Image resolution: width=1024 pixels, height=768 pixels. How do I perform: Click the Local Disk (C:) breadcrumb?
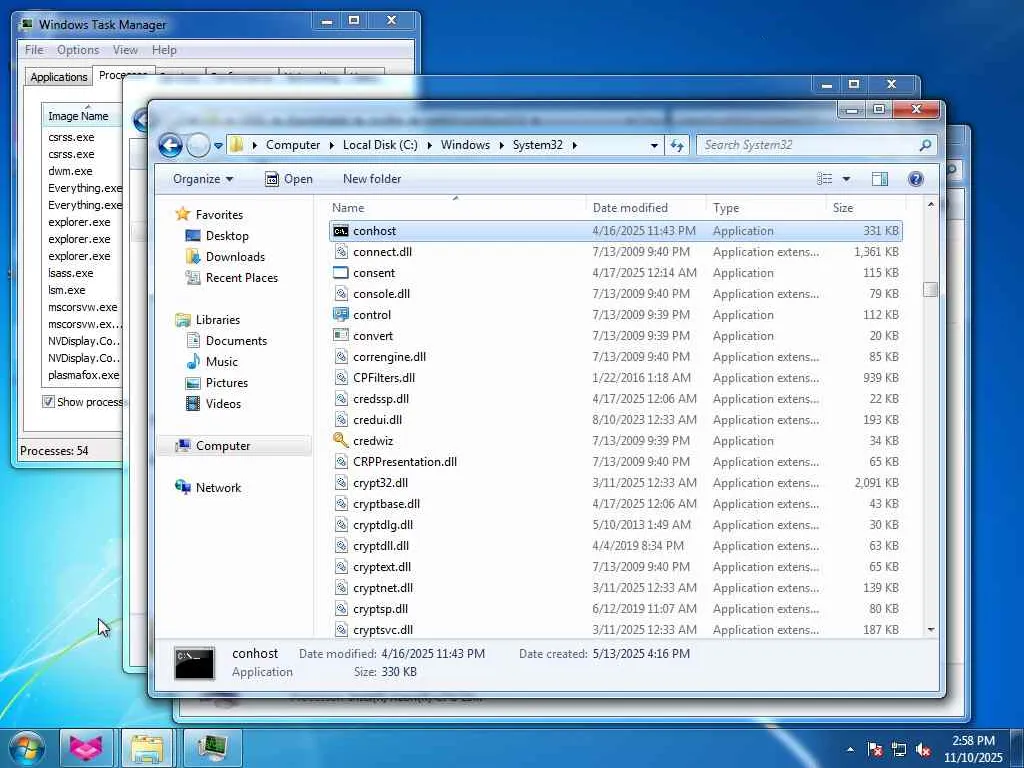[x=380, y=145]
